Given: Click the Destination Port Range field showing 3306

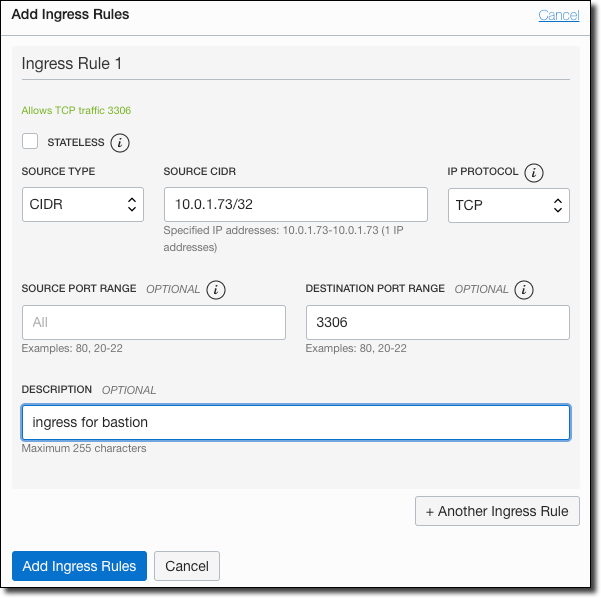Looking at the screenshot, I should click(437, 322).
